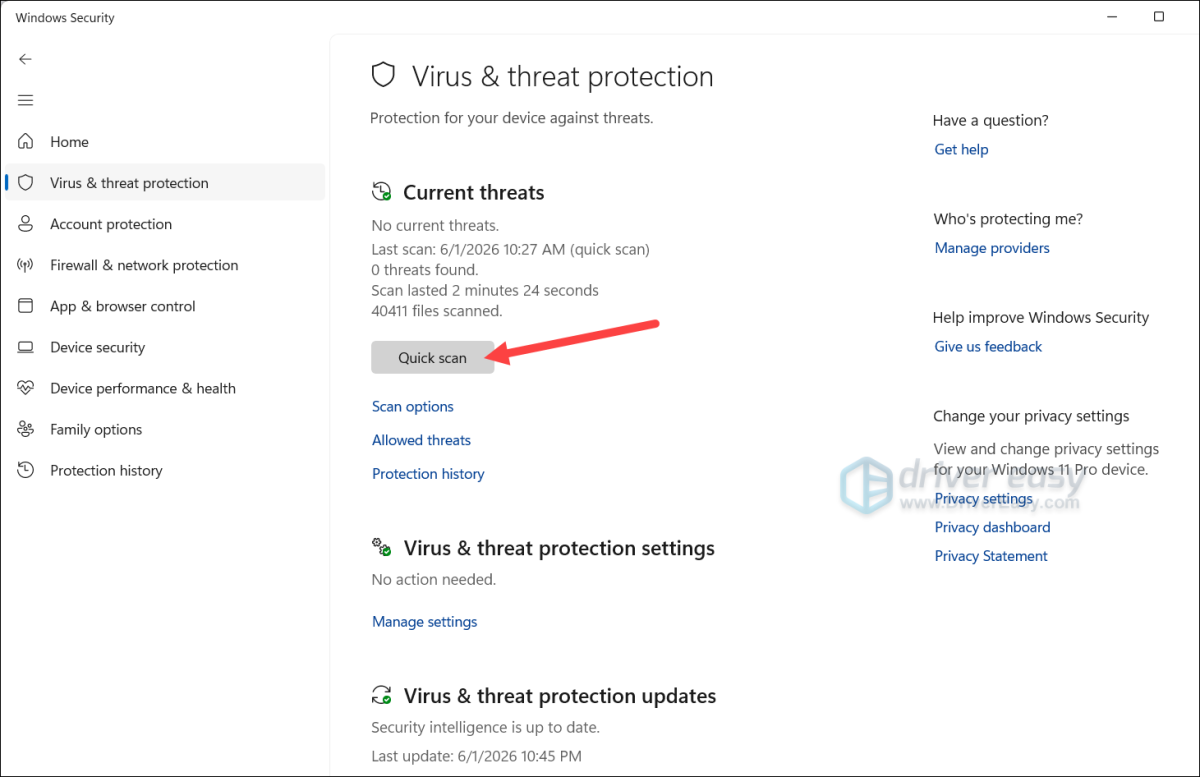Click Get help link

point(961,149)
